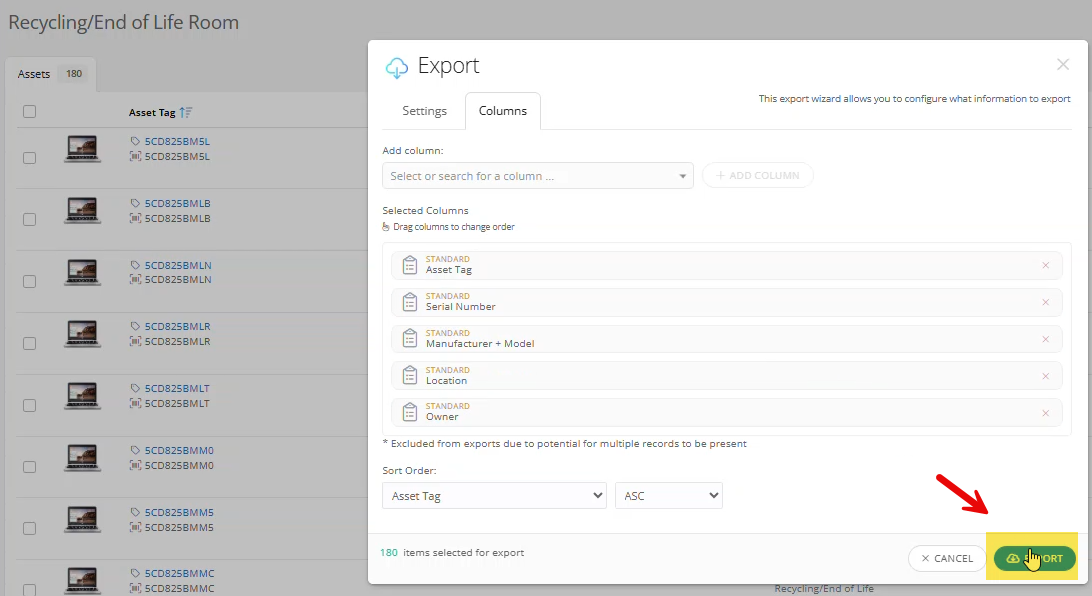Click the sort arrows beside Asset Tag header
1092x596 pixels.
coord(188,111)
